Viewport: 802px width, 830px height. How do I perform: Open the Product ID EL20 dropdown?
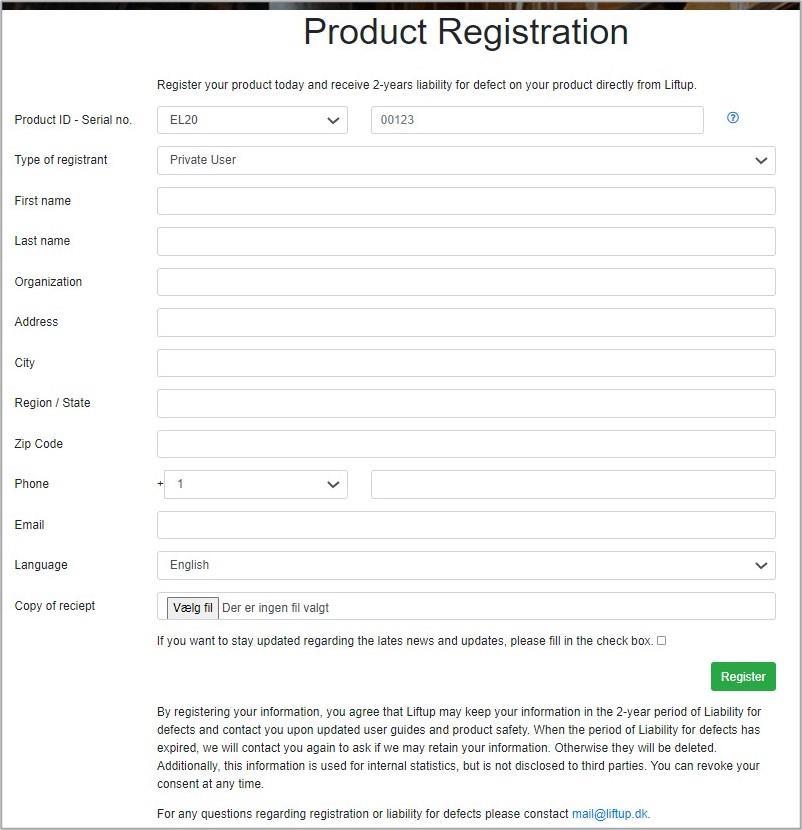[252, 120]
